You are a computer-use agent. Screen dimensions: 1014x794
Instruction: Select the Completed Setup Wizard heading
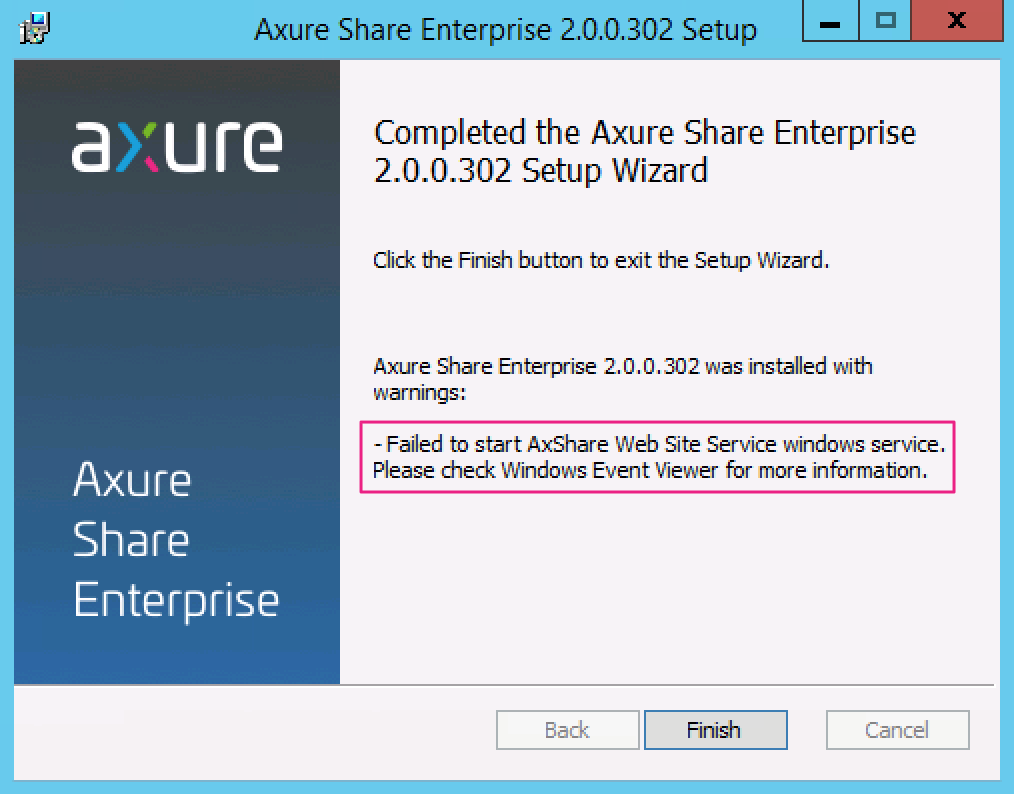click(x=645, y=152)
